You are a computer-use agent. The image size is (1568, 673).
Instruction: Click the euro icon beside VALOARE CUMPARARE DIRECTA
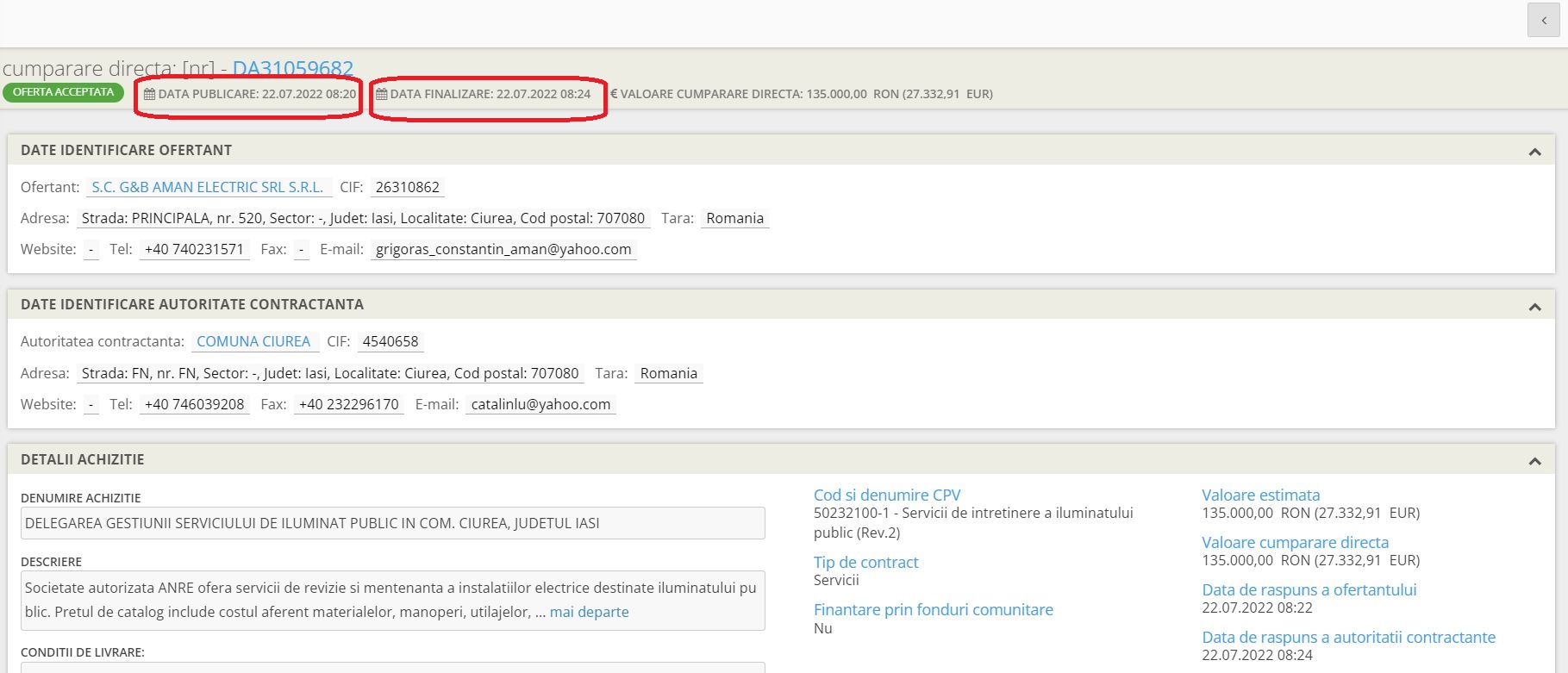coord(614,94)
